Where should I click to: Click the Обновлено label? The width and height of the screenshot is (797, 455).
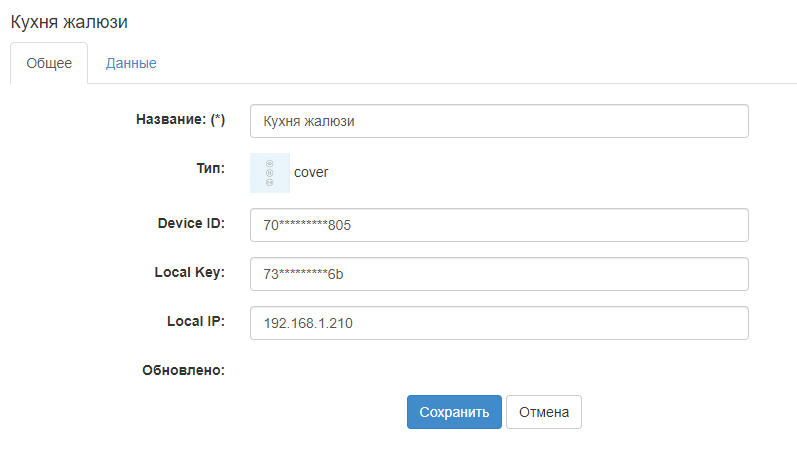click(x=184, y=370)
